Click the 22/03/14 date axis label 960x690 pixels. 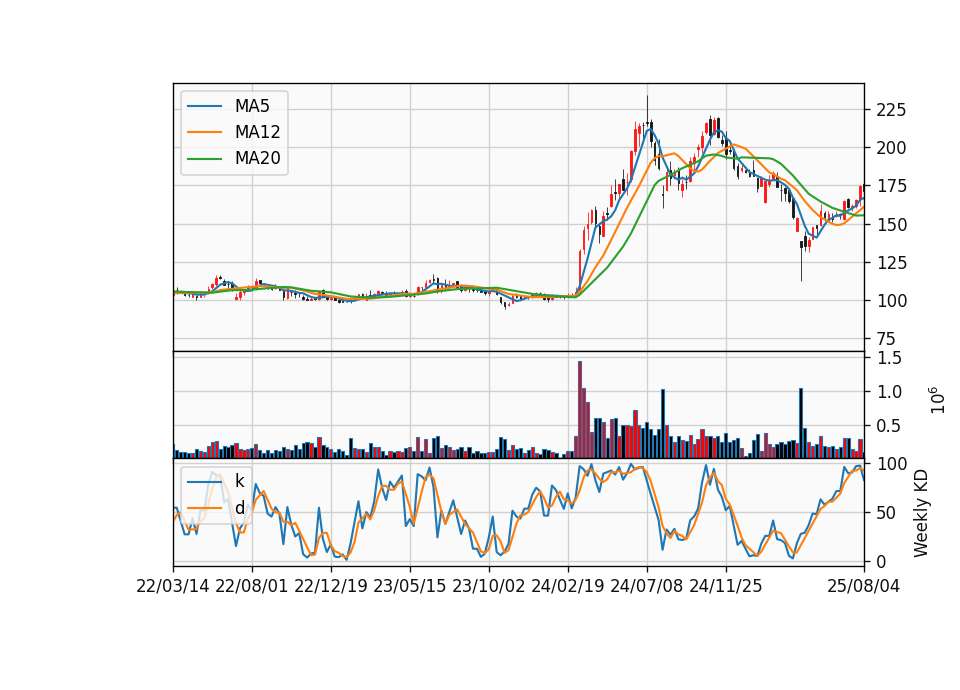tap(173, 586)
